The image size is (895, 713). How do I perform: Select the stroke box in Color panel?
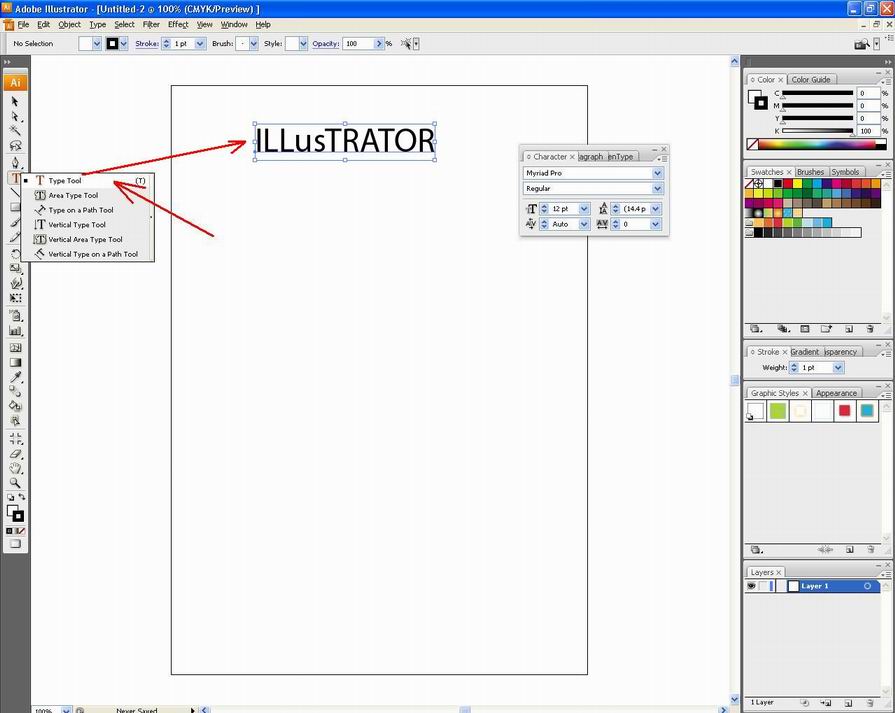pos(761,103)
